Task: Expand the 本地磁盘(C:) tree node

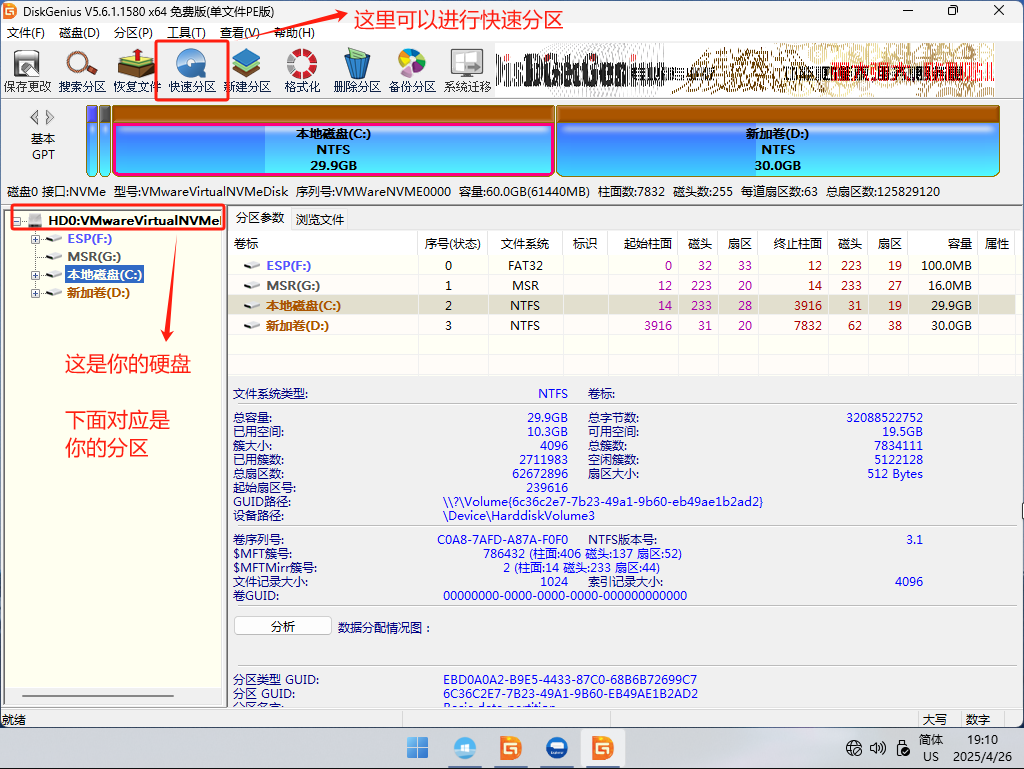Action: pyautogui.click(x=35, y=275)
